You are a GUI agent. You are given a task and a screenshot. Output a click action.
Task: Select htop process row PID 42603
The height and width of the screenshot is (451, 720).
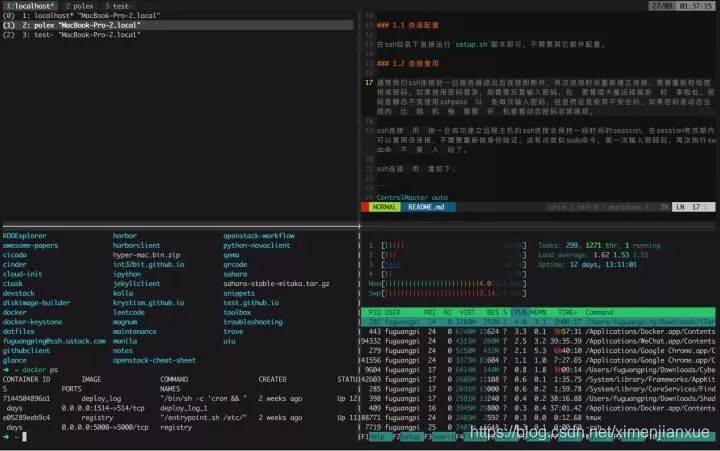(x=538, y=379)
